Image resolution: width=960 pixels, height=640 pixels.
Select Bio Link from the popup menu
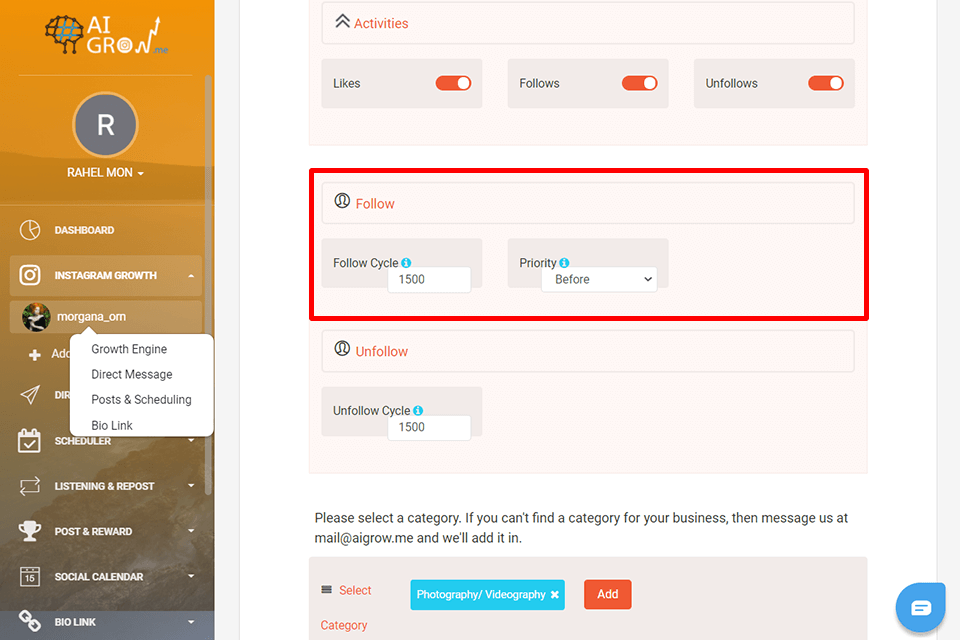(x=112, y=425)
